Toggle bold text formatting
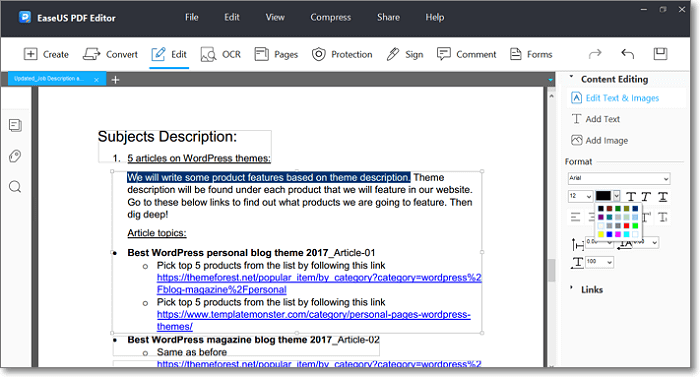This screenshot has height=377, width=700. click(x=631, y=197)
